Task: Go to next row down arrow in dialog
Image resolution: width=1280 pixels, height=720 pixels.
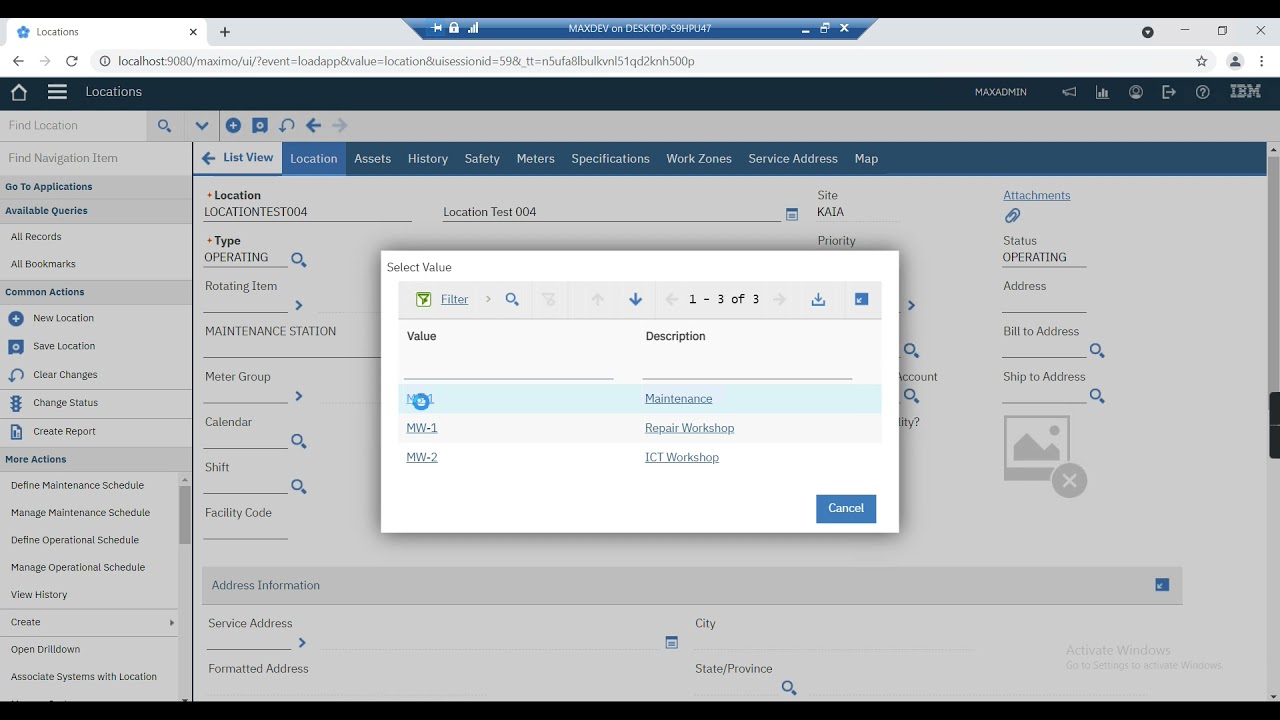Action: point(635,299)
